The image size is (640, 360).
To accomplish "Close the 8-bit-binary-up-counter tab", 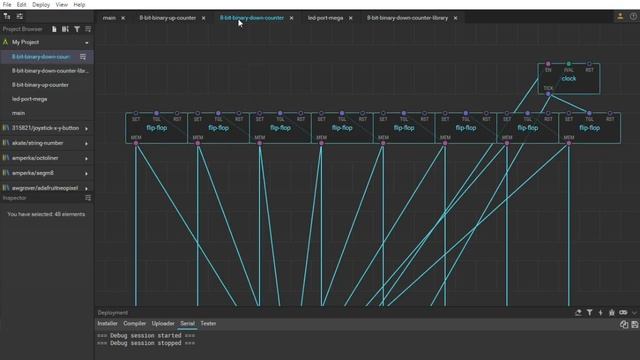I will [x=203, y=18].
